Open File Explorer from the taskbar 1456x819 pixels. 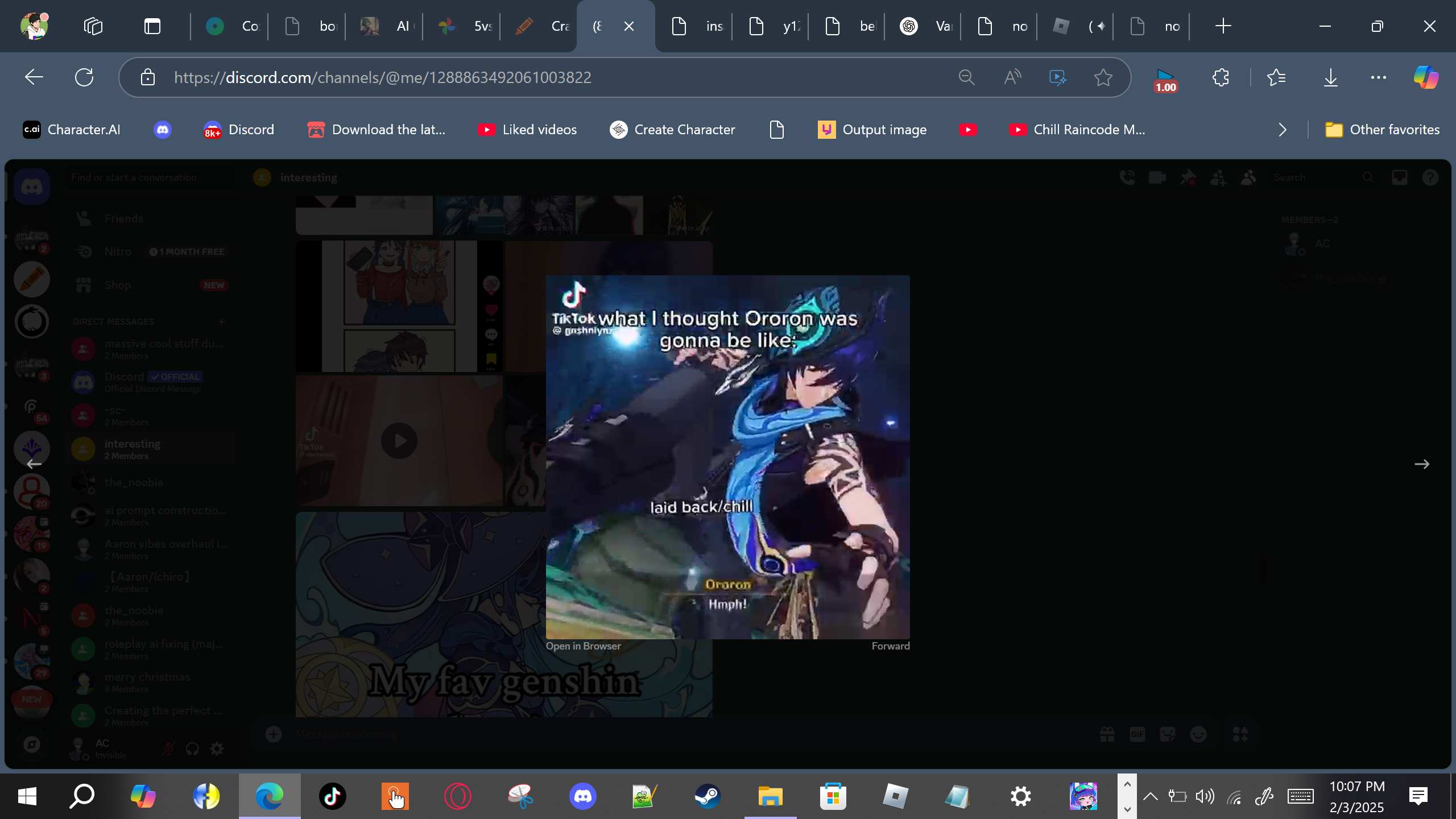(770, 796)
